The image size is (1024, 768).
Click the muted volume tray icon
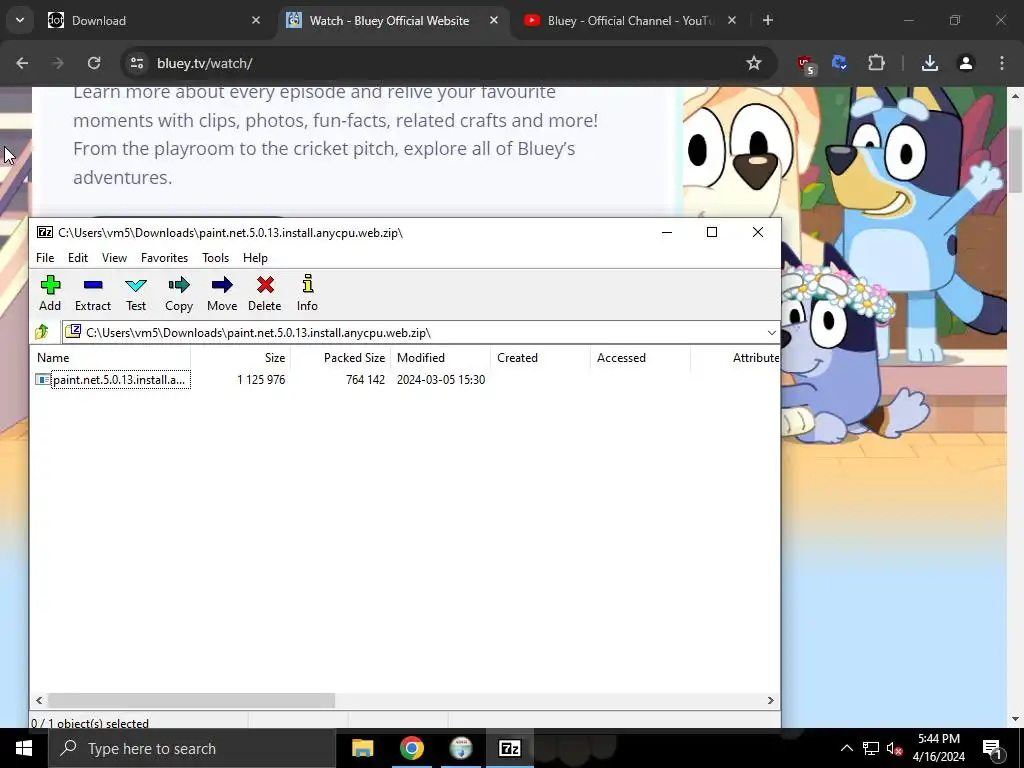point(895,748)
